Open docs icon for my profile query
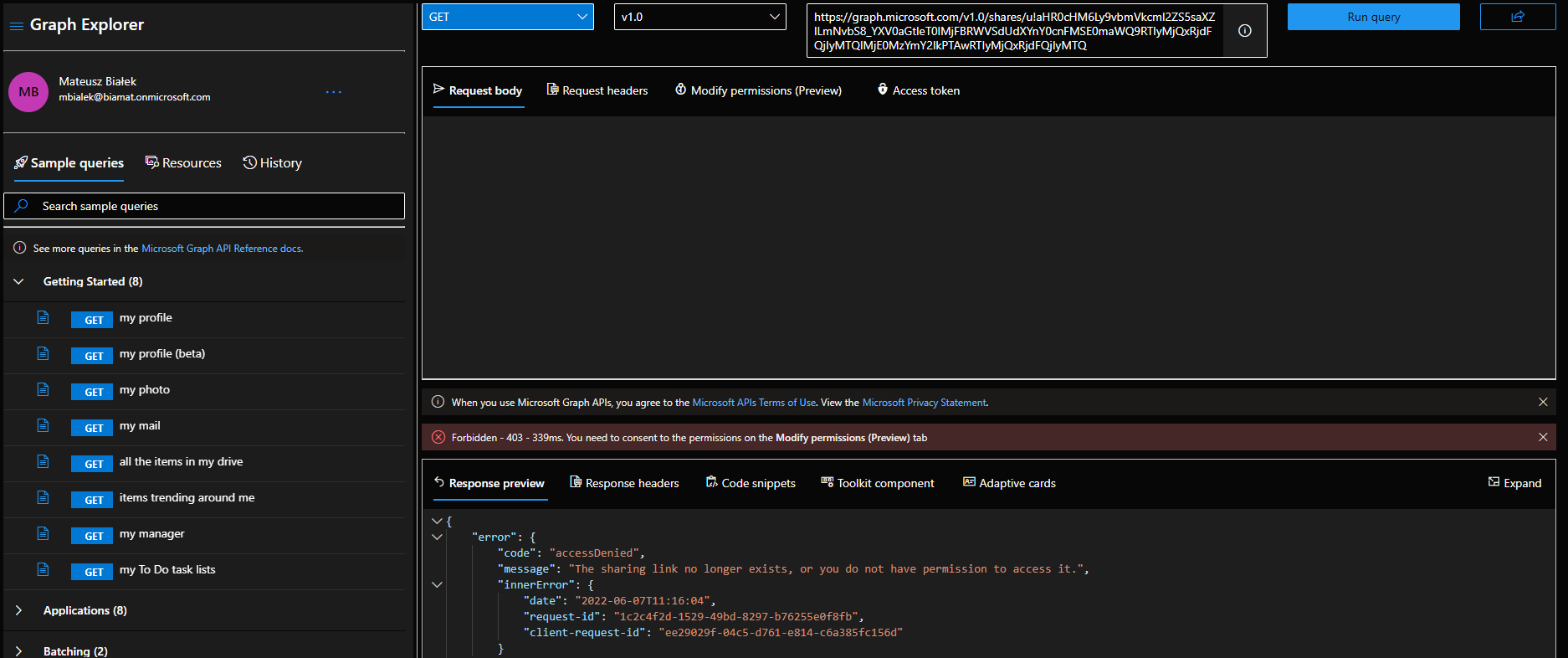The image size is (1568, 658). pos(43,317)
